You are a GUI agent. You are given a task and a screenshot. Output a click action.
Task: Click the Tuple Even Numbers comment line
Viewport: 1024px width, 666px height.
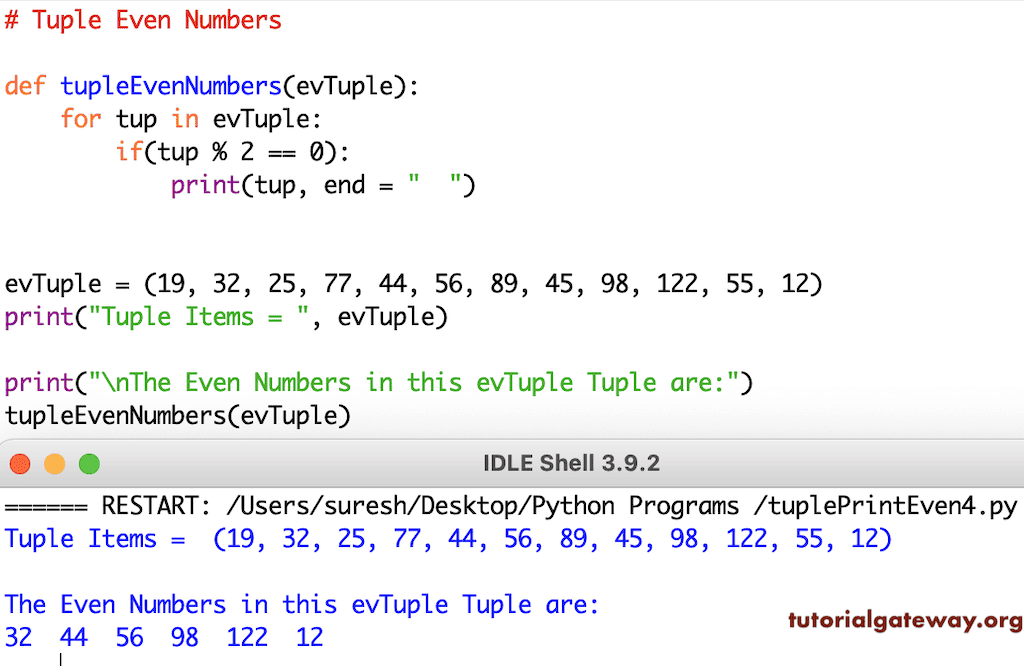(x=144, y=20)
